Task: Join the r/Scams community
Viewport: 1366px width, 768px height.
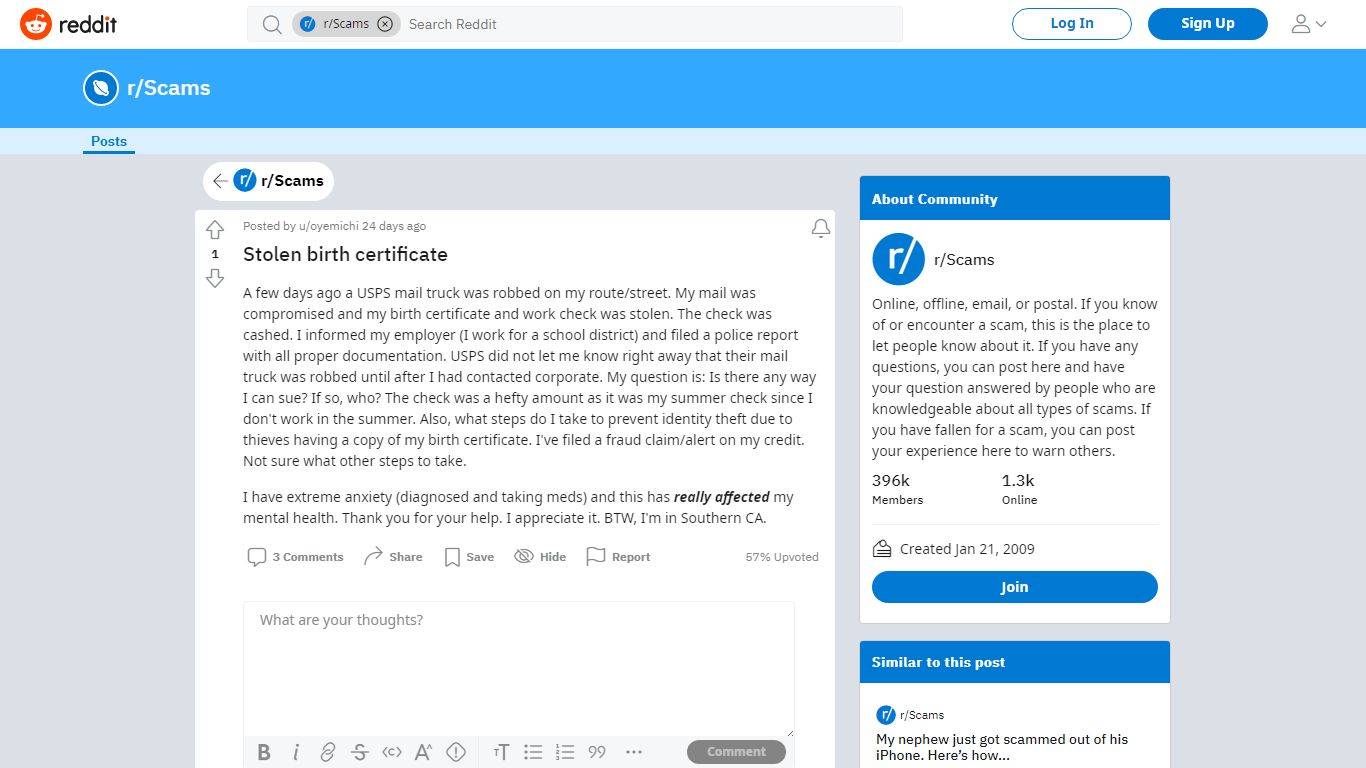Action: (x=1014, y=587)
